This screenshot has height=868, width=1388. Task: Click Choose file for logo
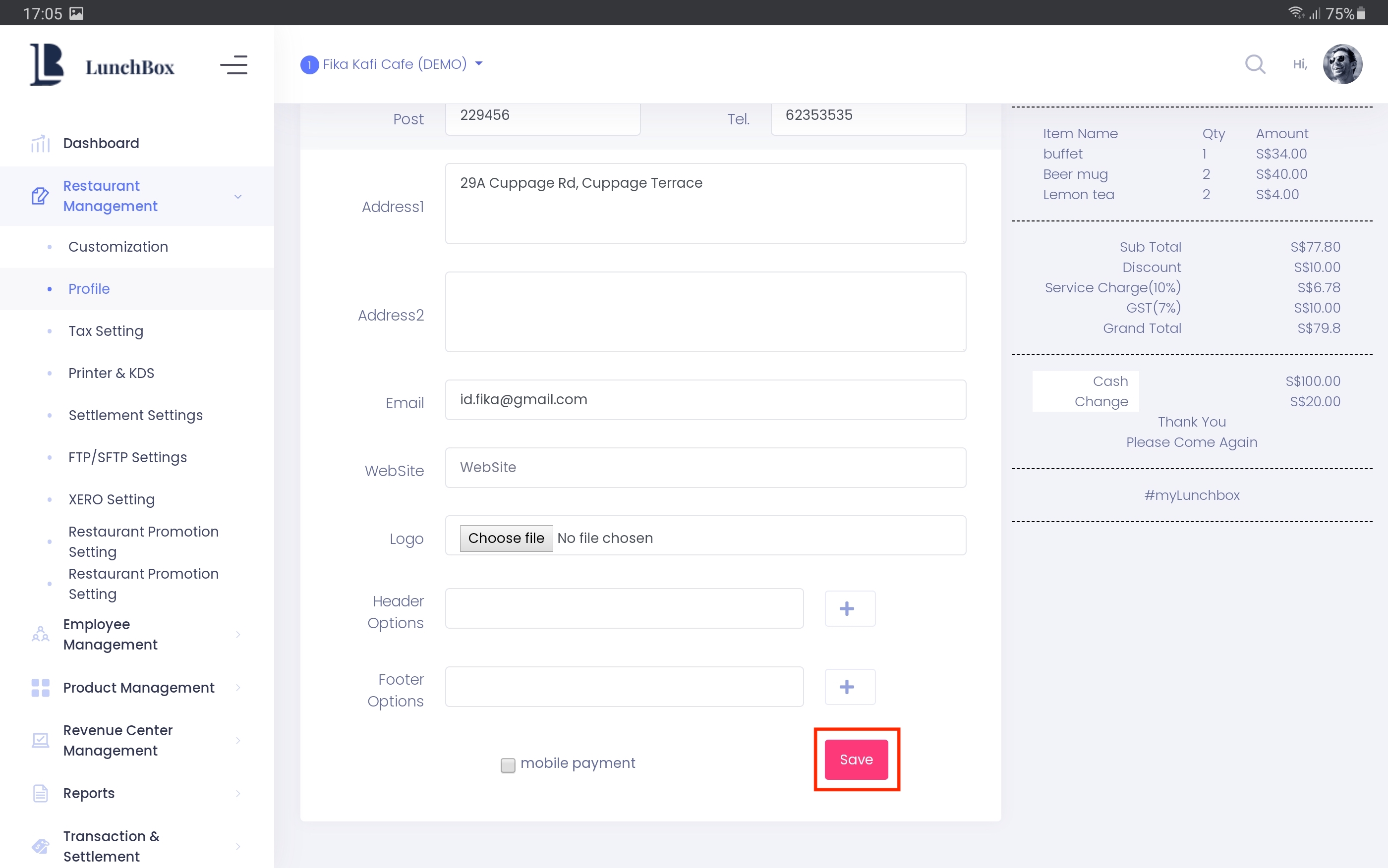coord(506,538)
